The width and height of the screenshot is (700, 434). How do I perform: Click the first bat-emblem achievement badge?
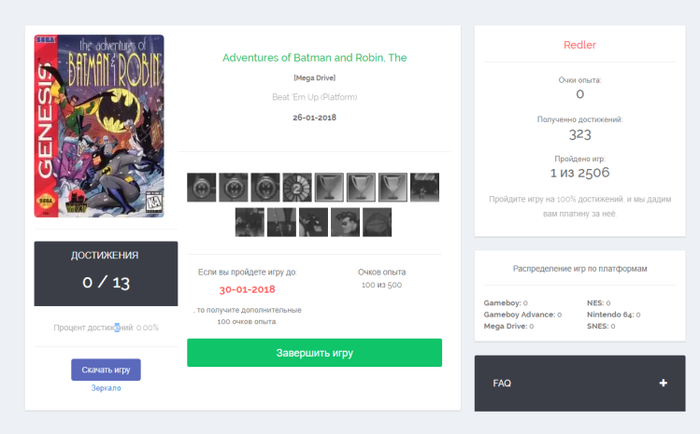pyautogui.click(x=201, y=186)
